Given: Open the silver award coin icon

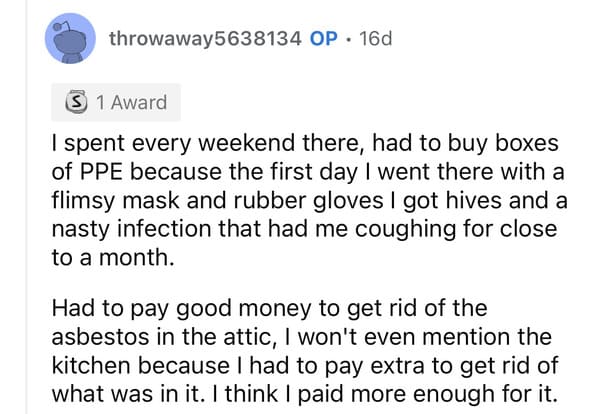Looking at the screenshot, I should tap(76, 102).
